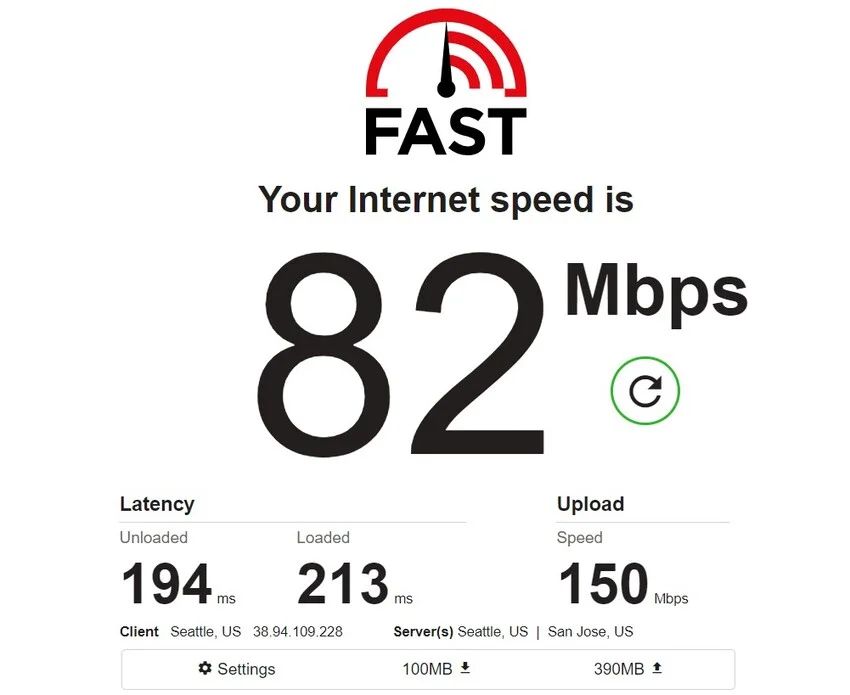Open the Settings button
The image size is (850, 695).
tap(237, 668)
